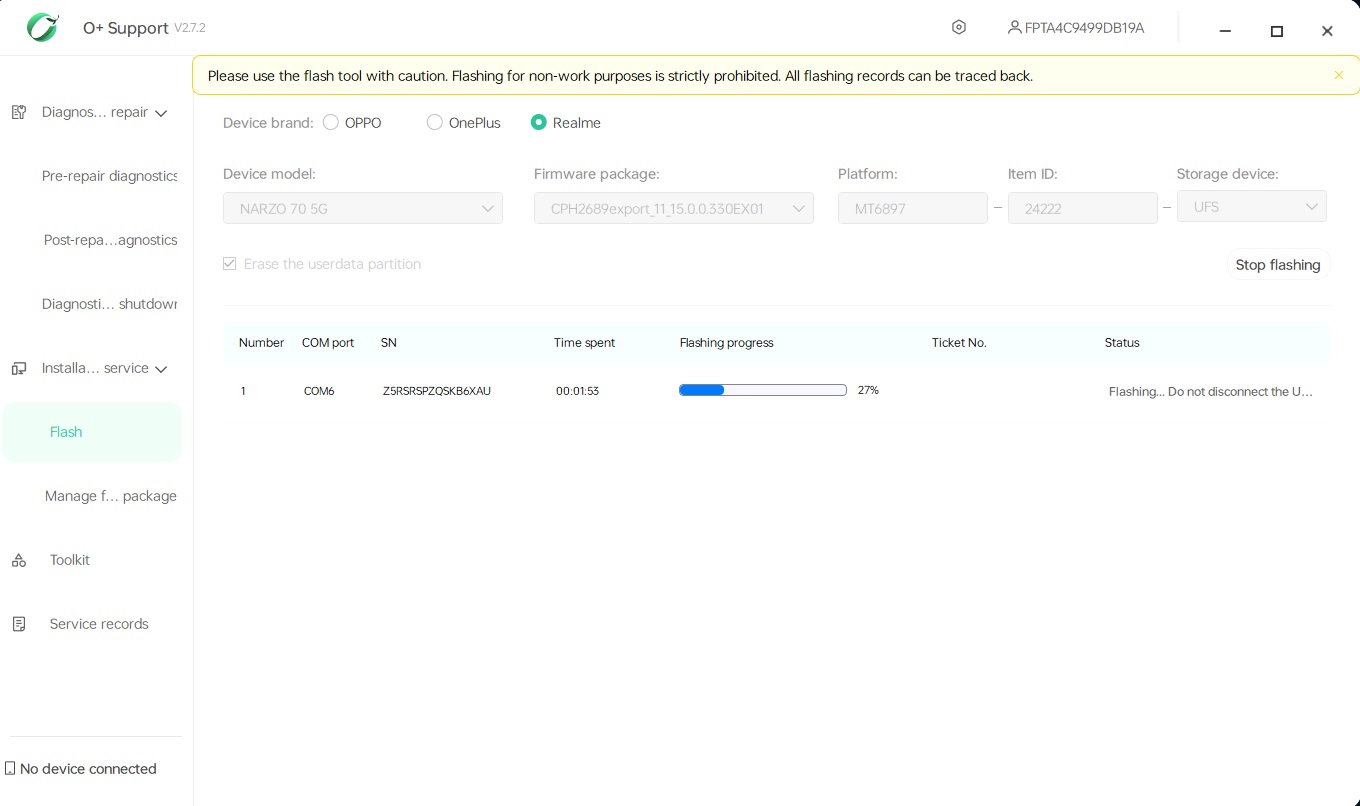Click the SN column header

389,342
